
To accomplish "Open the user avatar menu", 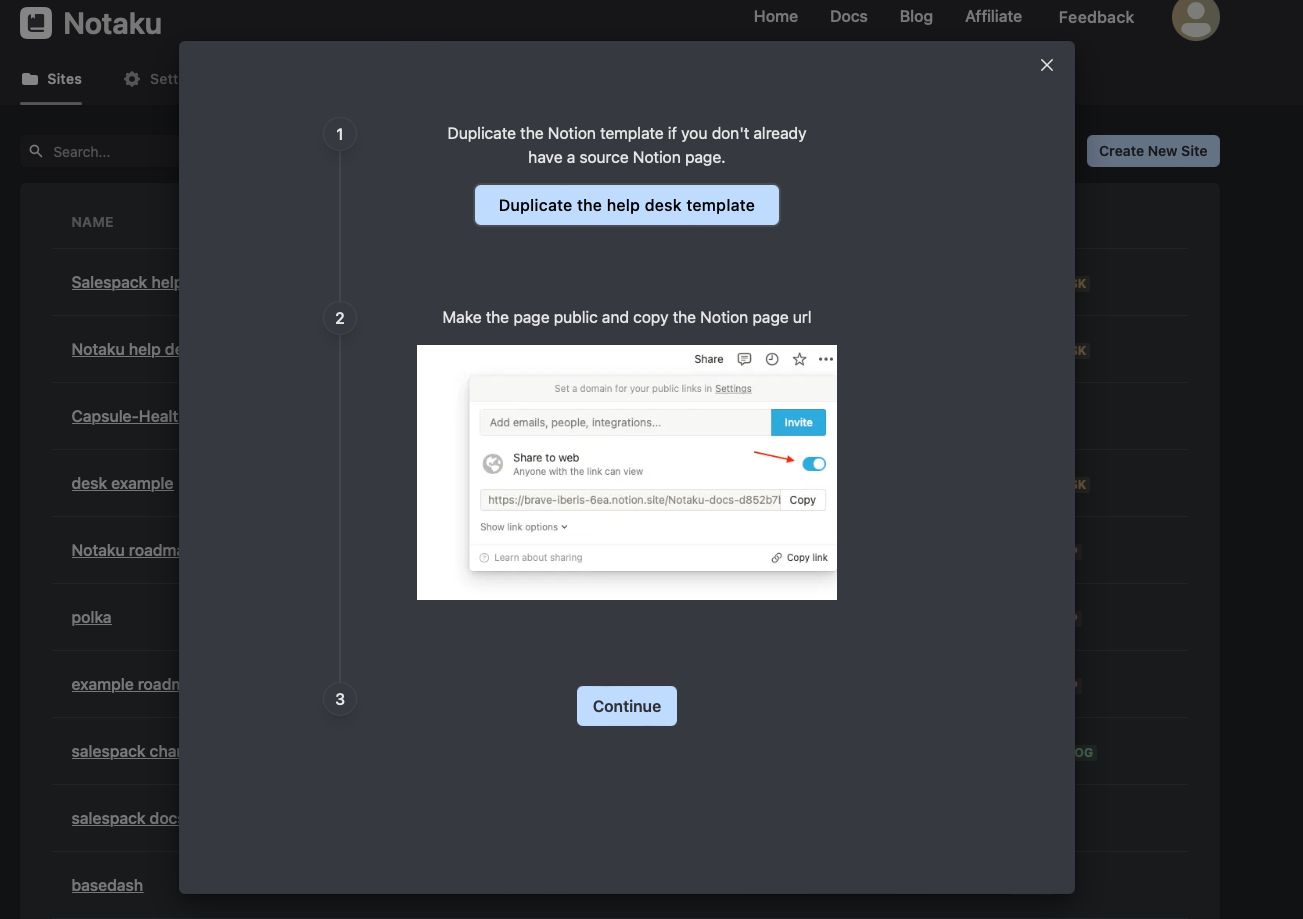I will click(x=1195, y=17).
